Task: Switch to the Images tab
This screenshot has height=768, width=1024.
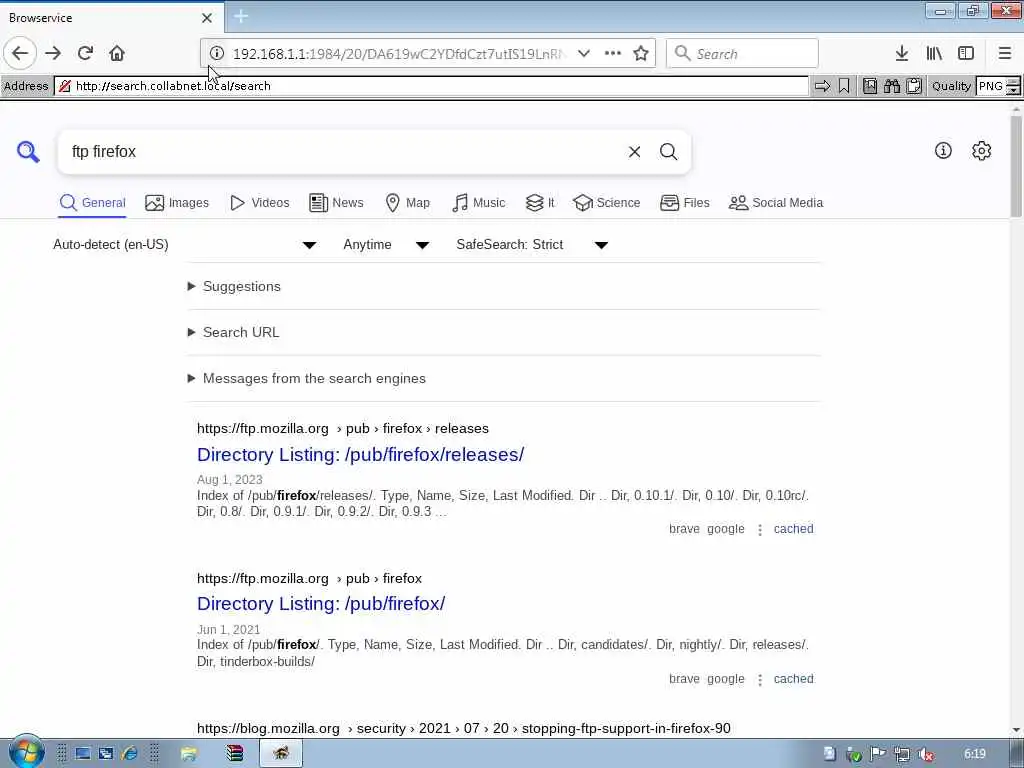Action: 177,203
